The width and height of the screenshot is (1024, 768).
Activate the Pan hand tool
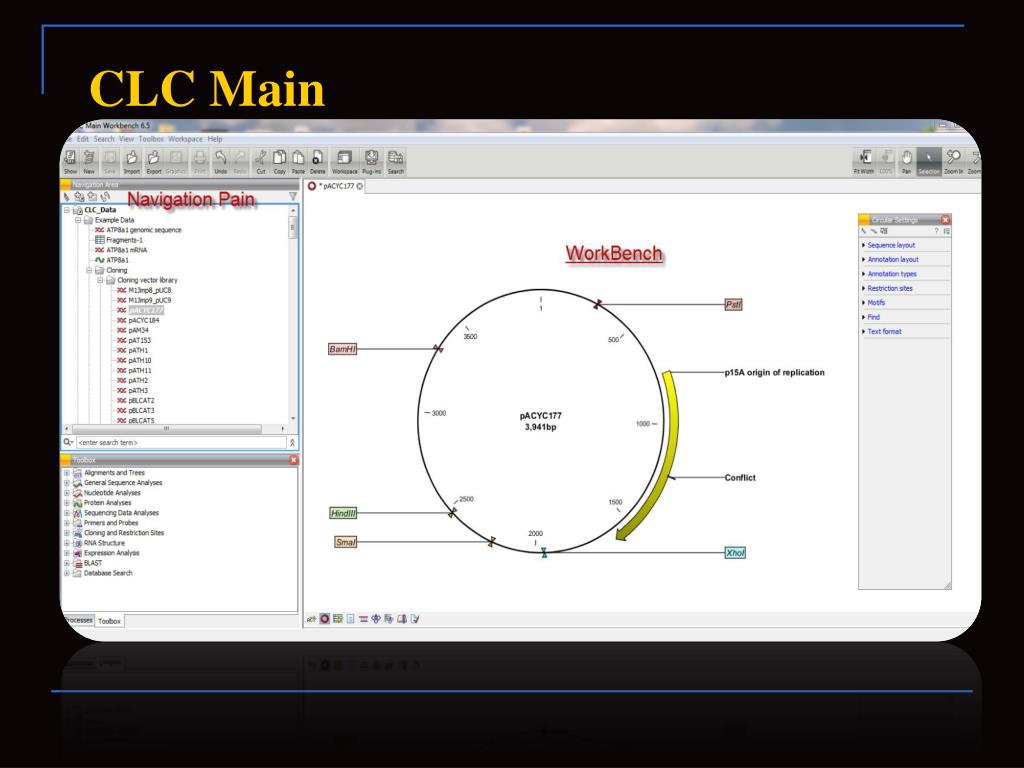[906, 161]
